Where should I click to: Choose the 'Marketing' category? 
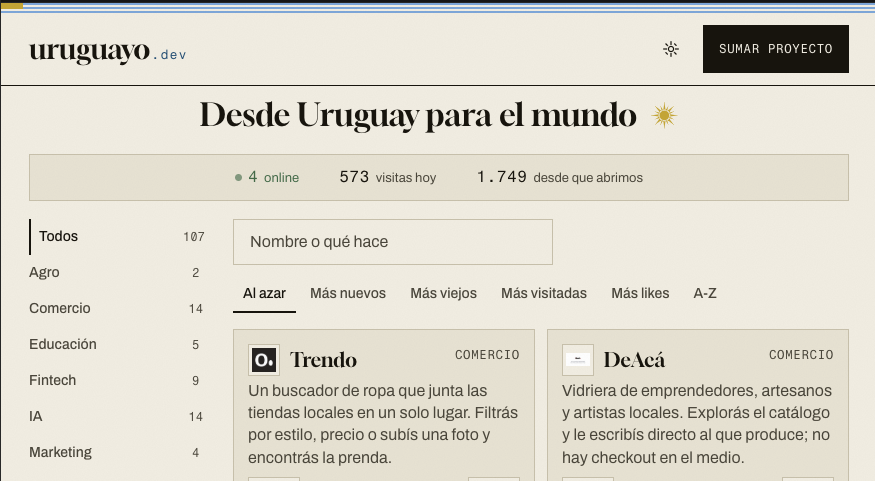[118, 453]
